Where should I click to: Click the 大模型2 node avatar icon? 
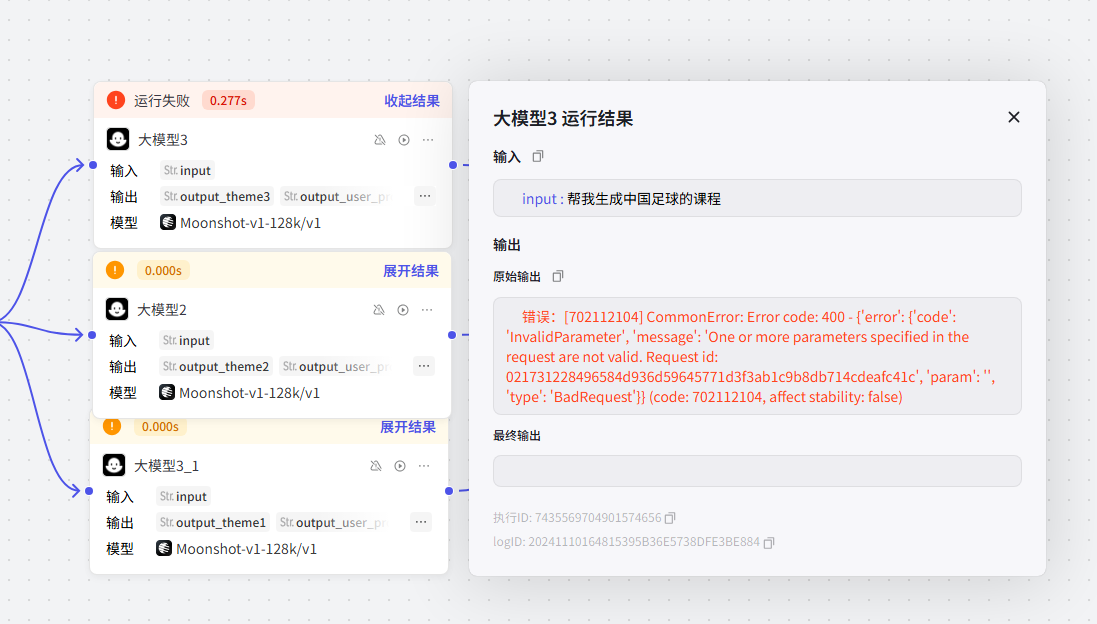(117, 309)
